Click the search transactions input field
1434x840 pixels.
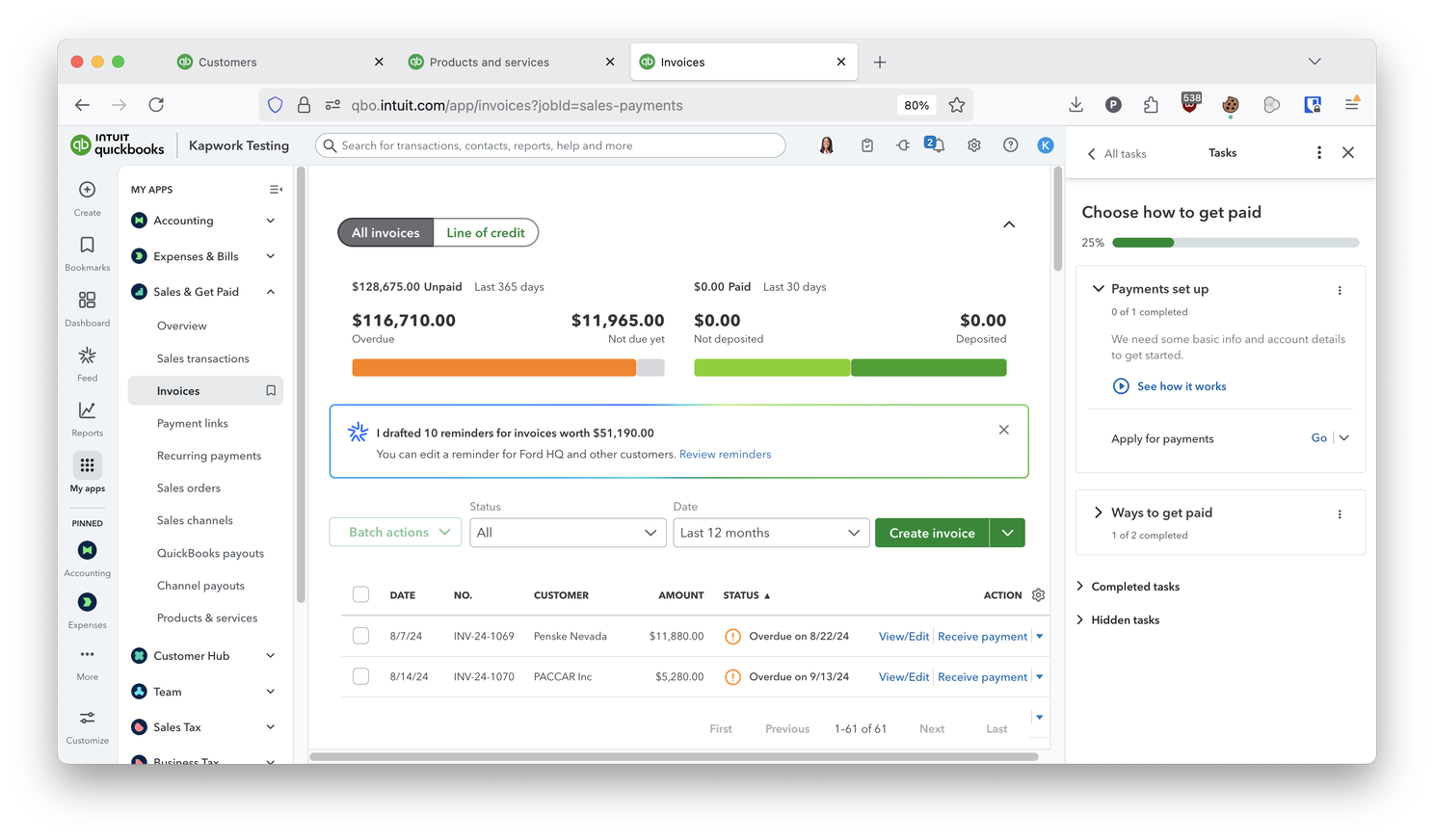pyautogui.click(x=559, y=145)
